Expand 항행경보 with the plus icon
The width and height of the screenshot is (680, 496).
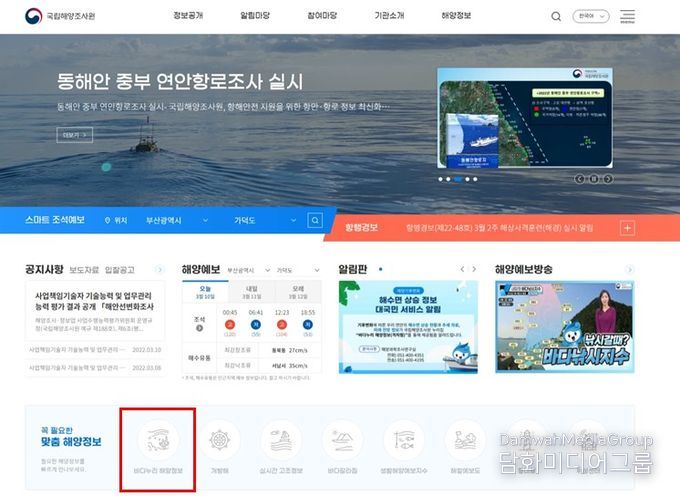point(627,228)
